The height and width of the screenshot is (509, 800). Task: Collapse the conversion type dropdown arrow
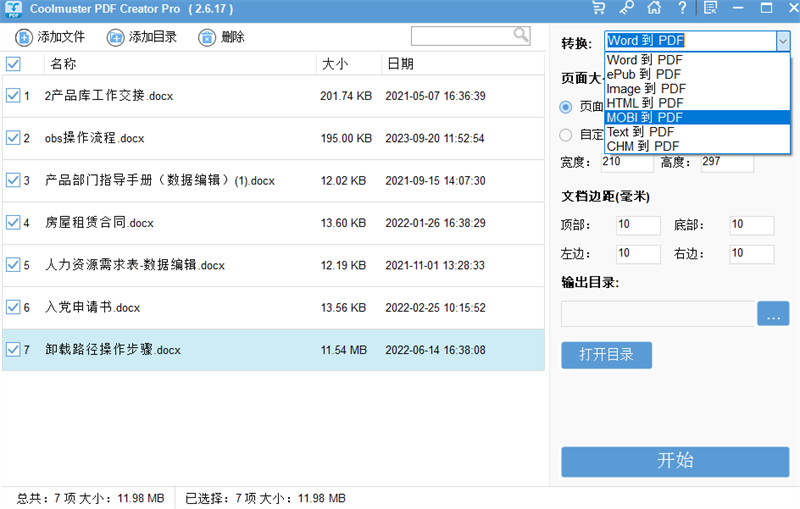click(x=783, y=41)
